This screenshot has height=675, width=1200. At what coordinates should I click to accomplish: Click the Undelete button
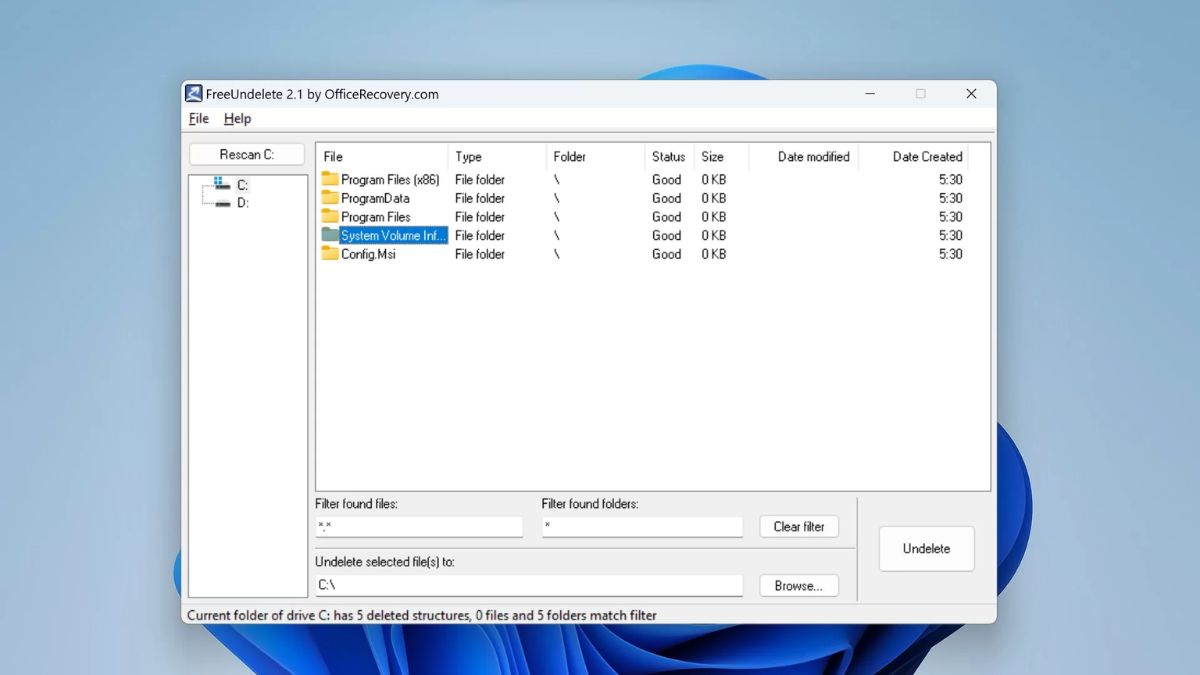tap(926, 549)
